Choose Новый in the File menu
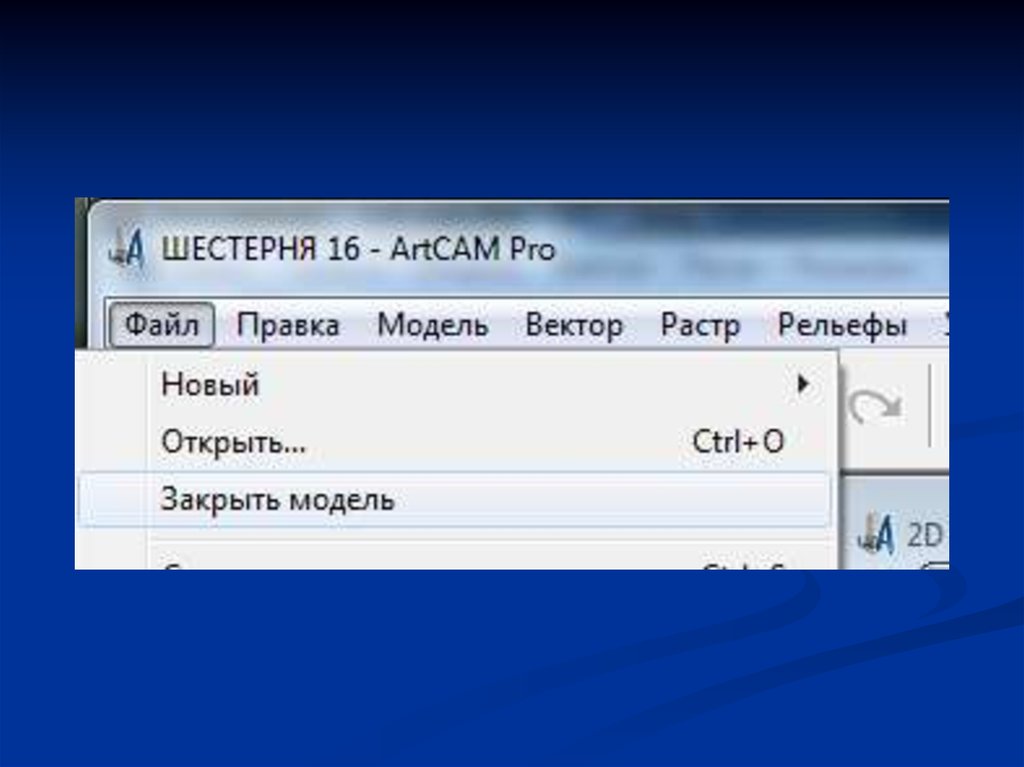This screenshot has width=1024, height=767. point(456,384)
